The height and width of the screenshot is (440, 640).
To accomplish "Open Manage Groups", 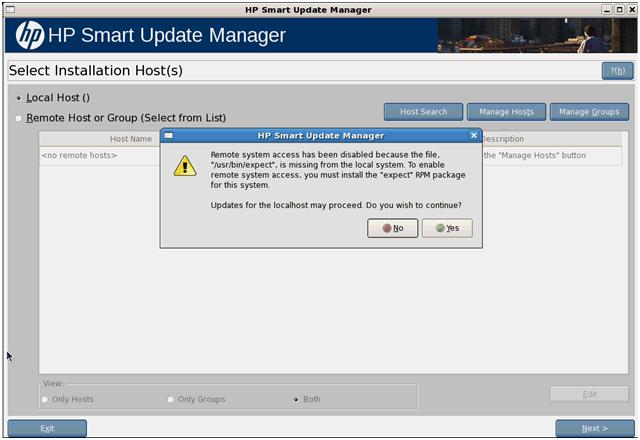I will (x=589, y=112).
